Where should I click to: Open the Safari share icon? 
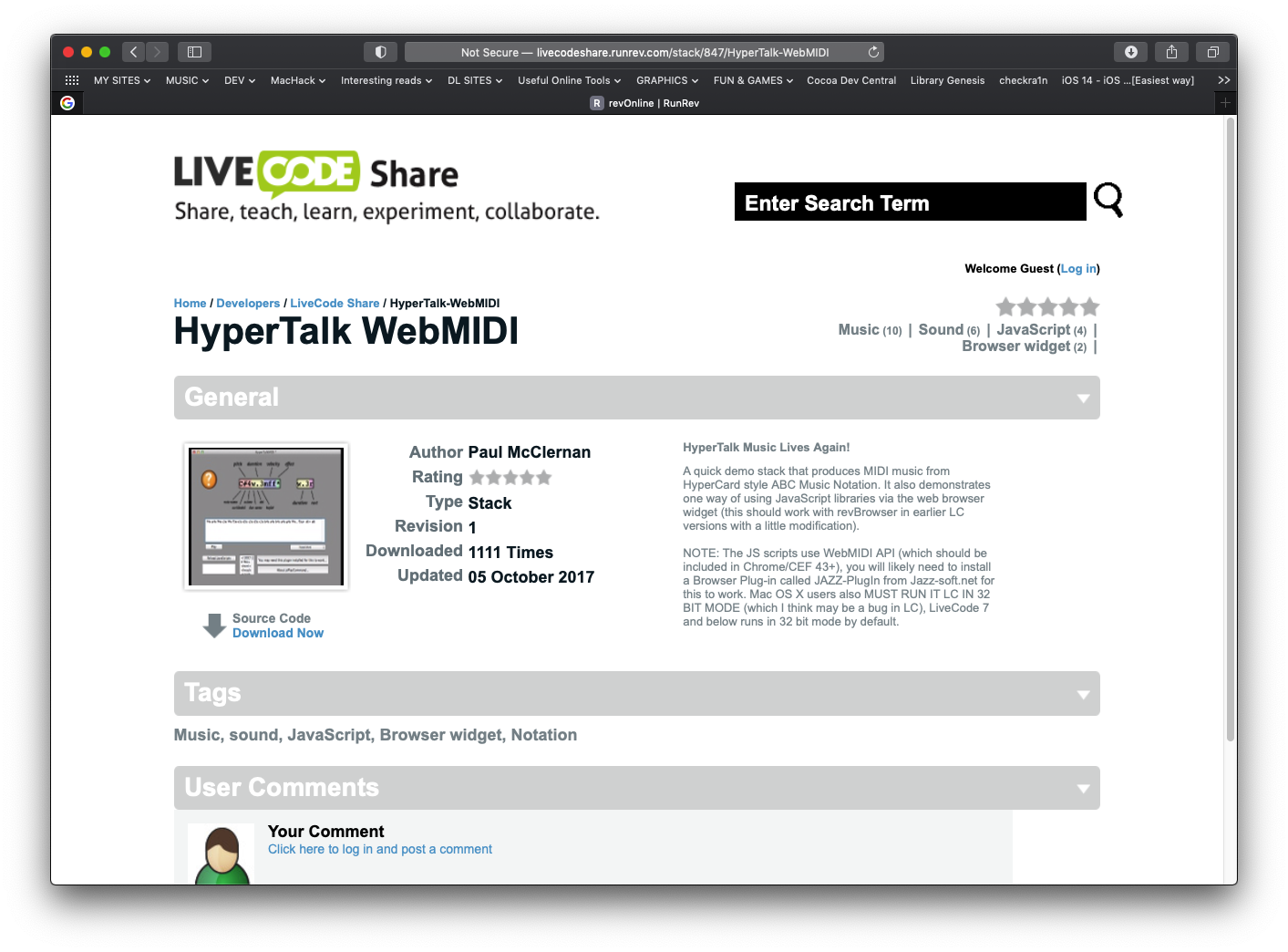1171,52
